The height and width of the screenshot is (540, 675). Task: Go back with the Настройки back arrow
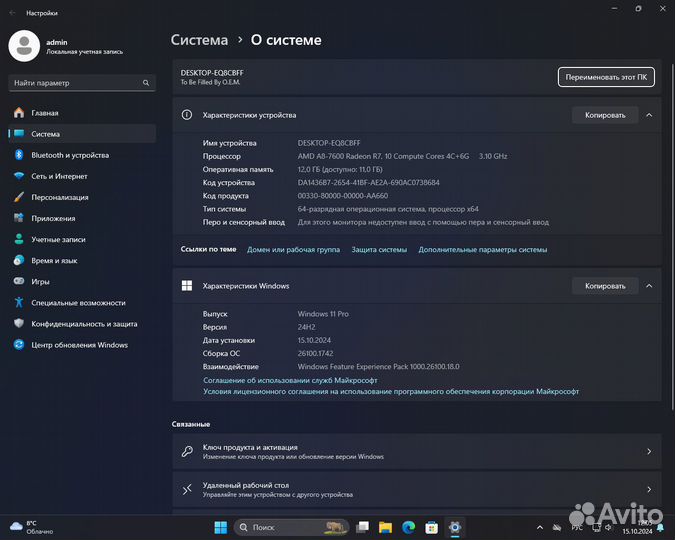coord(12,13)
